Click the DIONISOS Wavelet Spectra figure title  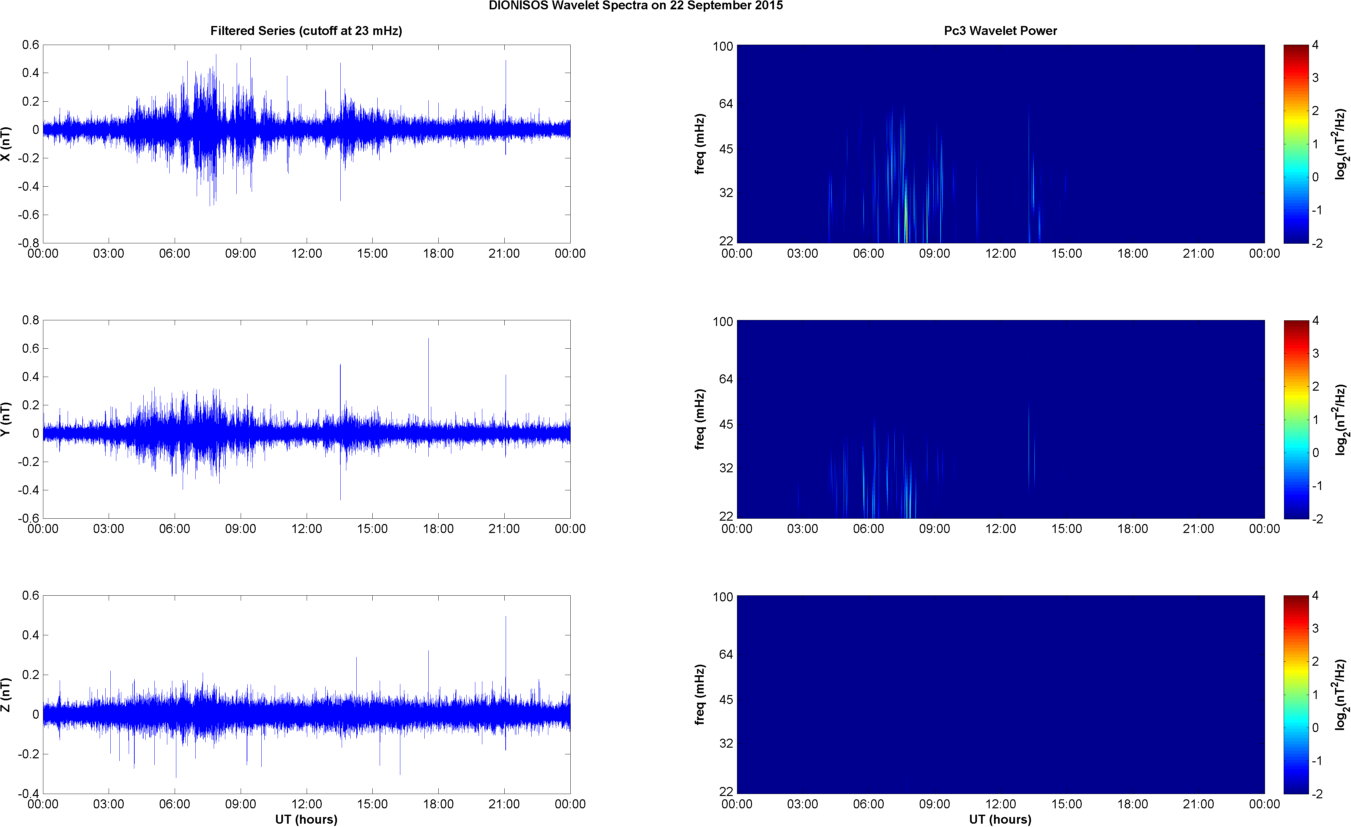click(636, 6)
